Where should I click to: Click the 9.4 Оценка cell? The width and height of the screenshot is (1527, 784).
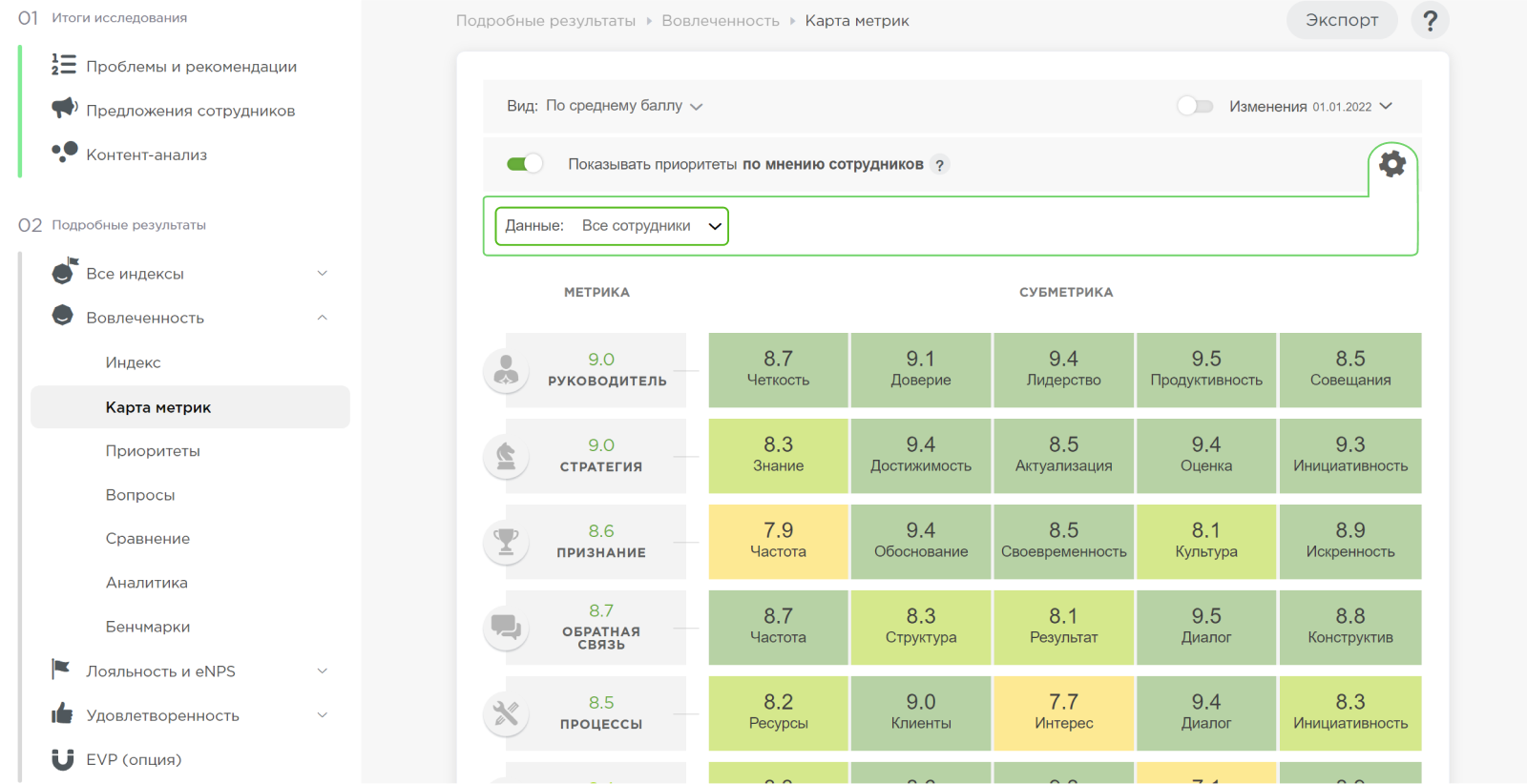[1206, 456]
